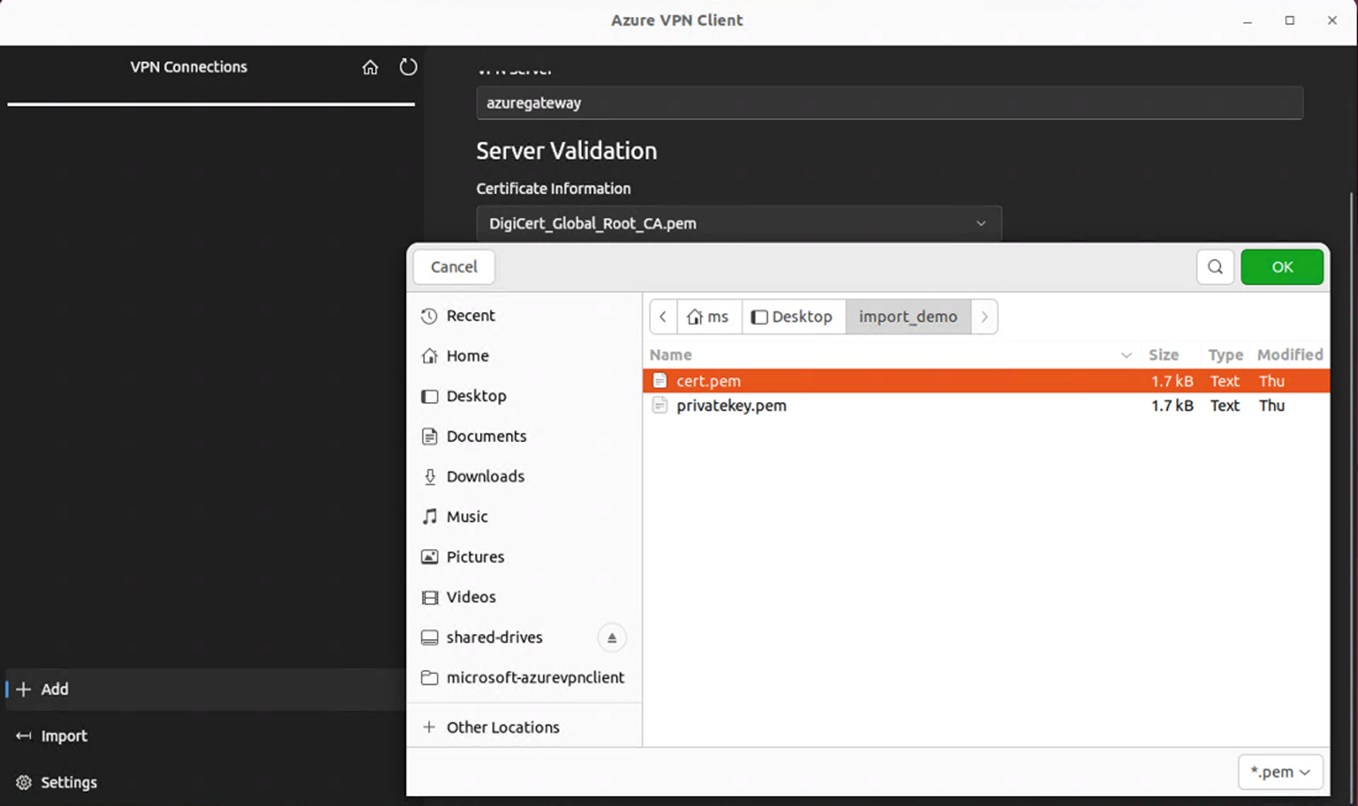Image resolution: width=1358 pixels, height=806 pixels.
Task: Open the *.pem file type dropdown
Action: 1280,771
